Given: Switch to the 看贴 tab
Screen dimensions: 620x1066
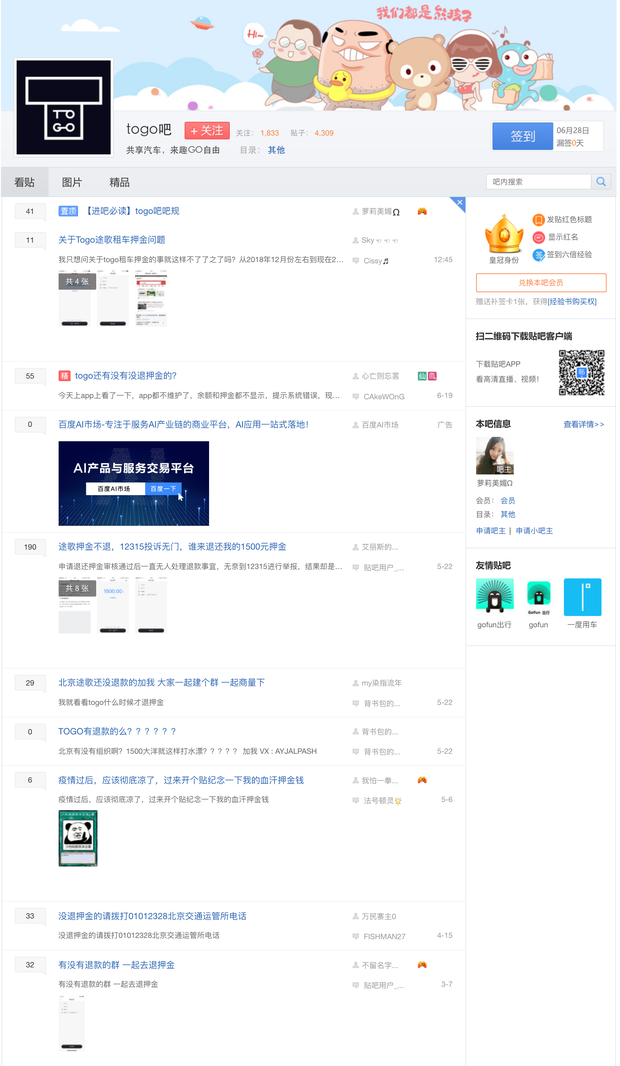Looking at the screenshot, I should 24,182.
